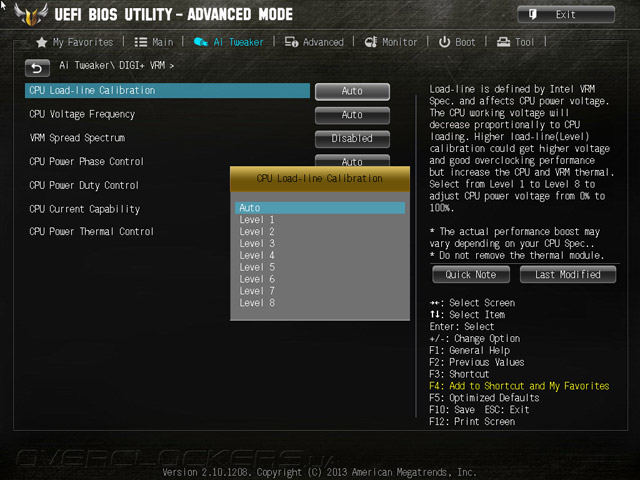Click the Advanced tab info icon
This screenshot has height=480, width=640.
coord(291,42)
